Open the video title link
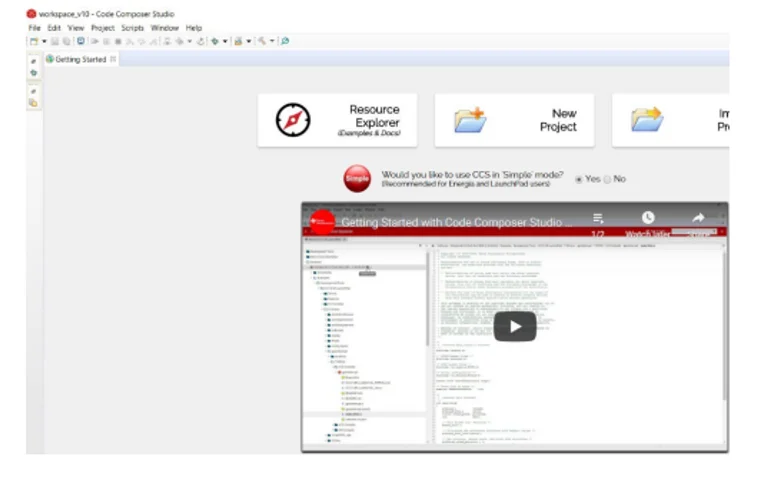This screenshot has height=480, width=765. pyautogui.click(x=457, y=222)
